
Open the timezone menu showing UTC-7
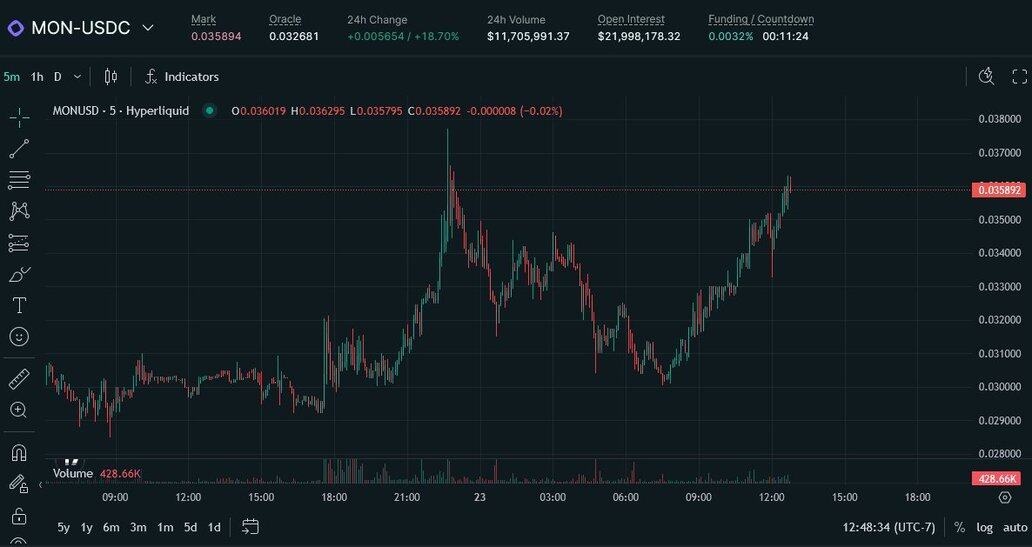click(889, 527)
